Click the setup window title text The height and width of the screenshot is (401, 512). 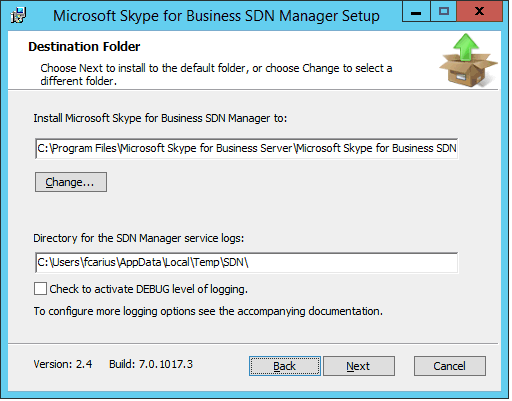coord(216,16)
